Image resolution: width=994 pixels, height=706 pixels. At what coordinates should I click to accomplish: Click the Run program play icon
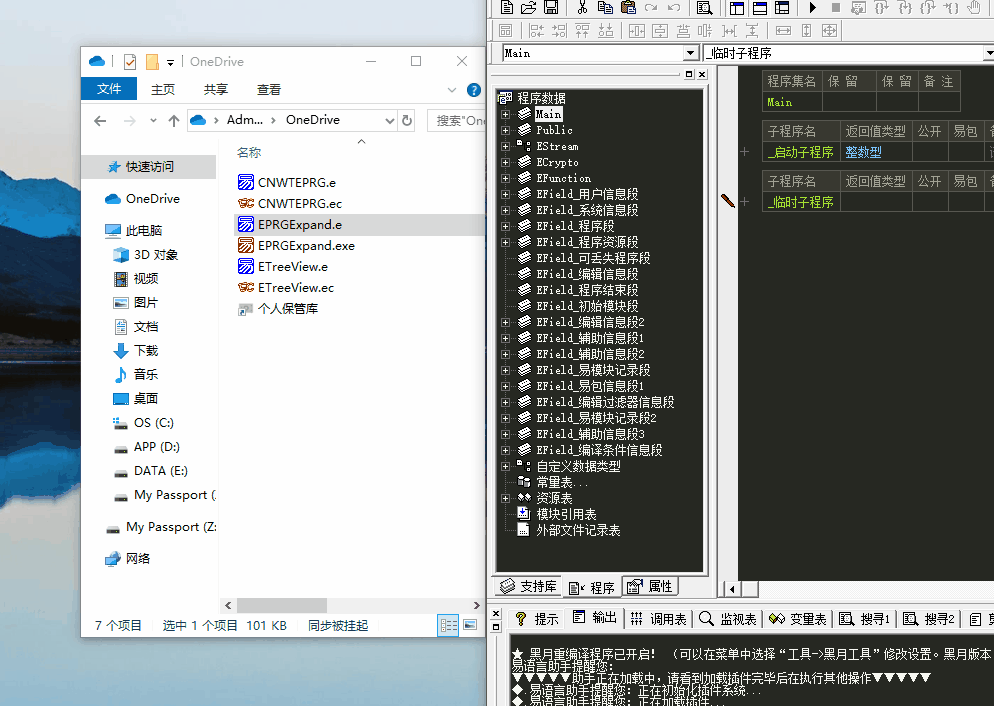(813, 8)
